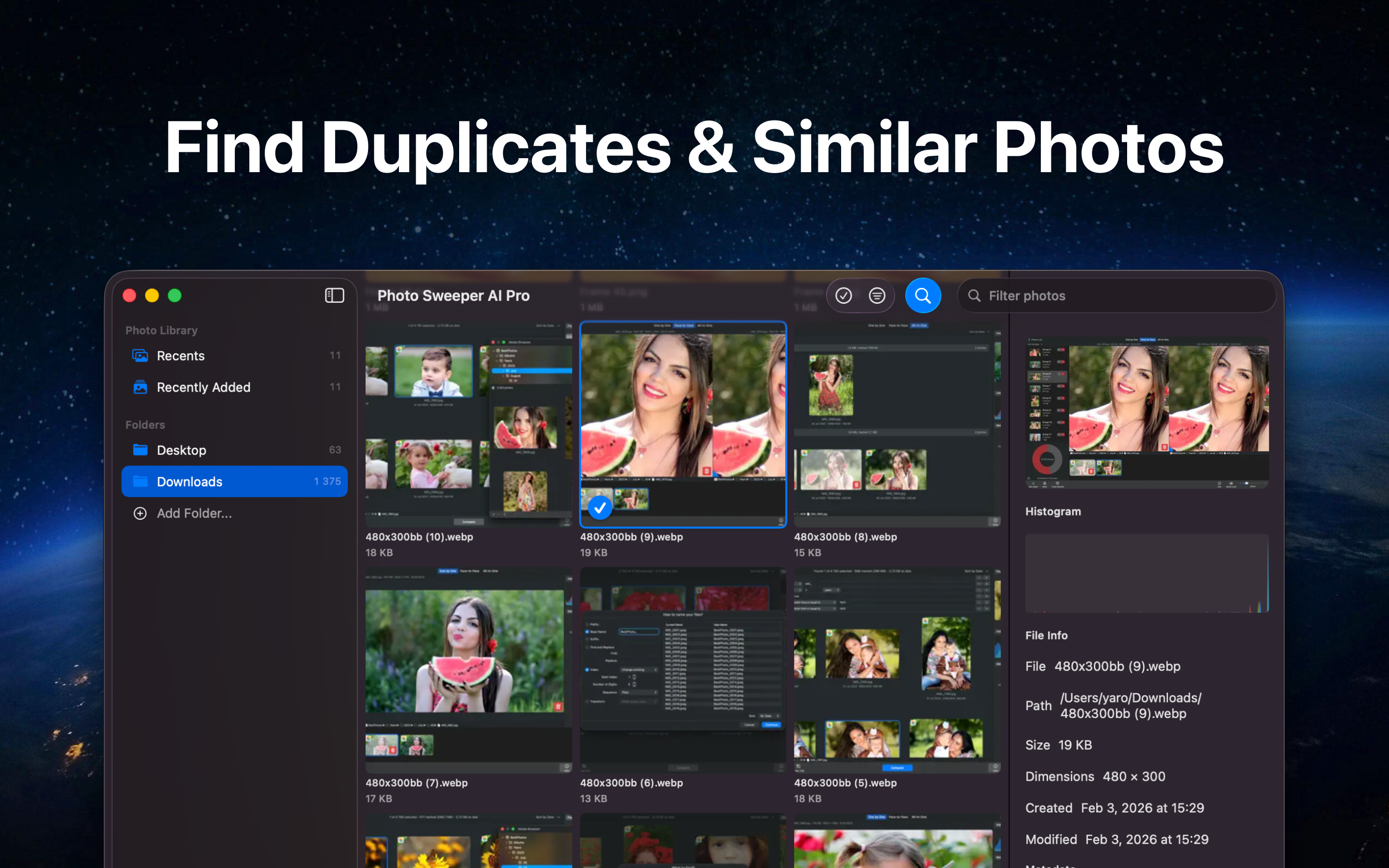Click the Path value /Users/yaro/Downloads/
This screenshot has width=1389, height=868.
(1130, 705)
